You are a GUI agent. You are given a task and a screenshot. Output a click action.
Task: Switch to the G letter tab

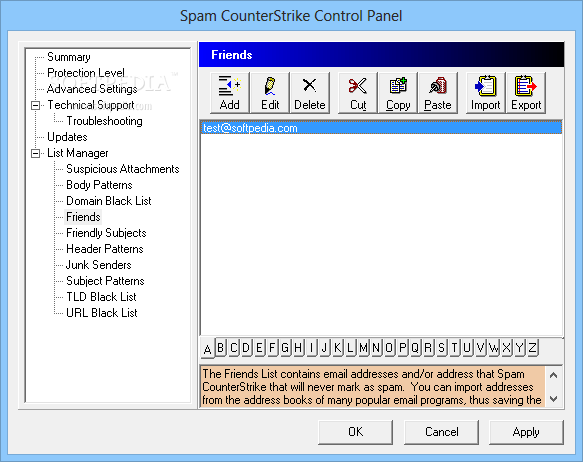(x=285, y=348)
